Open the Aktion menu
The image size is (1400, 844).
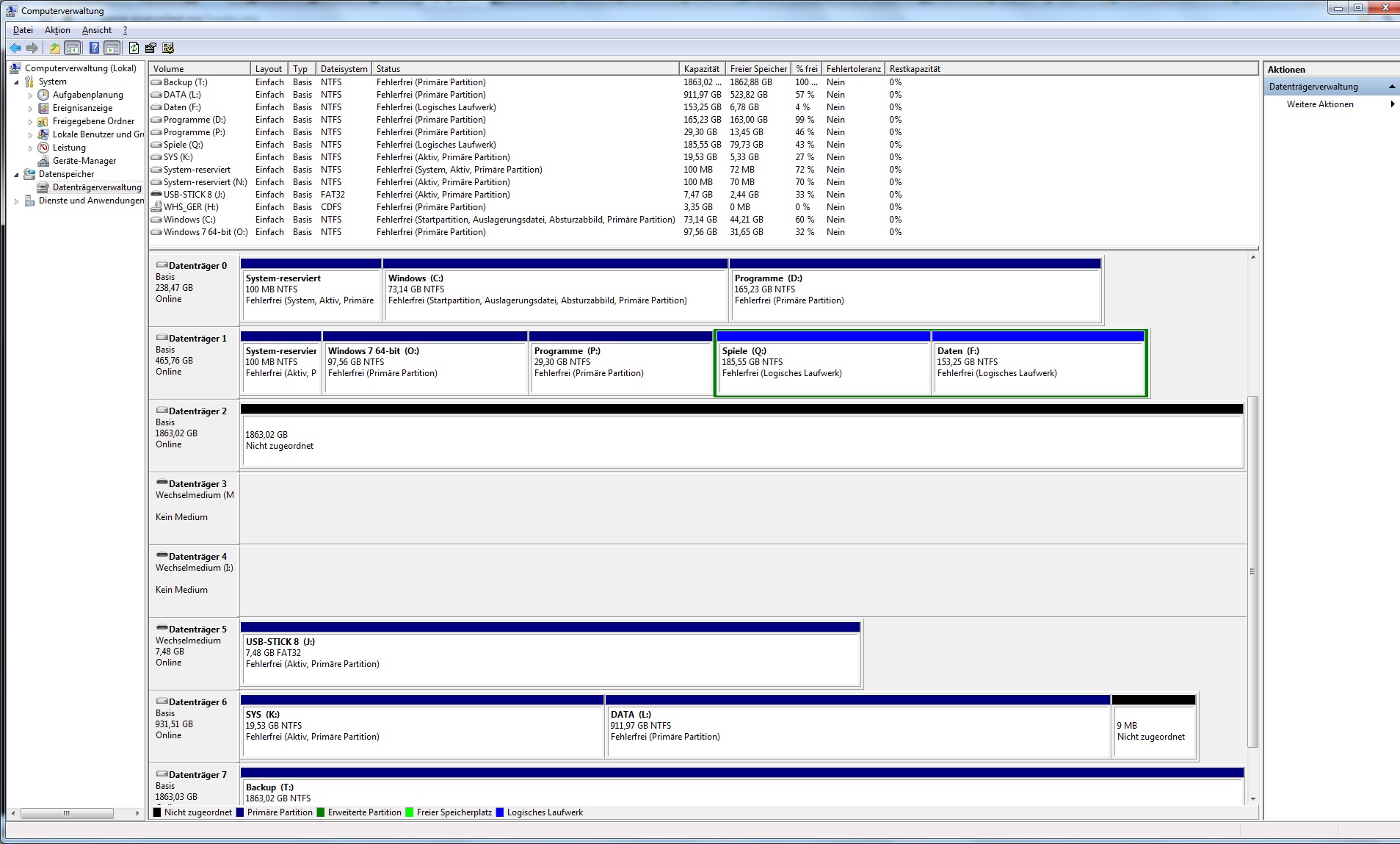pyautogui.click(x=57, y=30)
